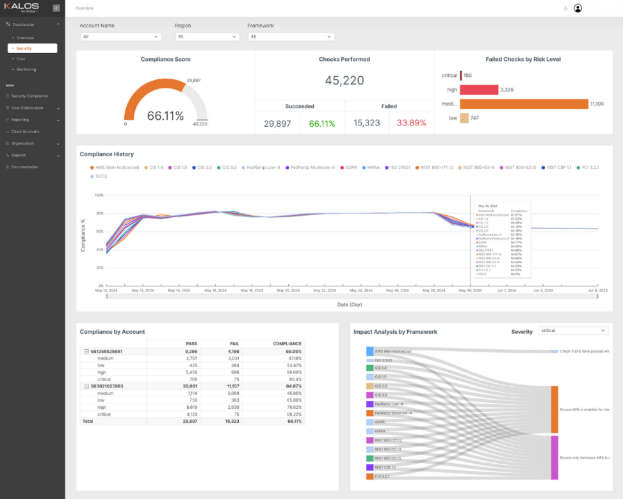Image resolution: width=623 pixels, height=499 pixels.
Task: Open the user profile icon
Action: [578, 8]
